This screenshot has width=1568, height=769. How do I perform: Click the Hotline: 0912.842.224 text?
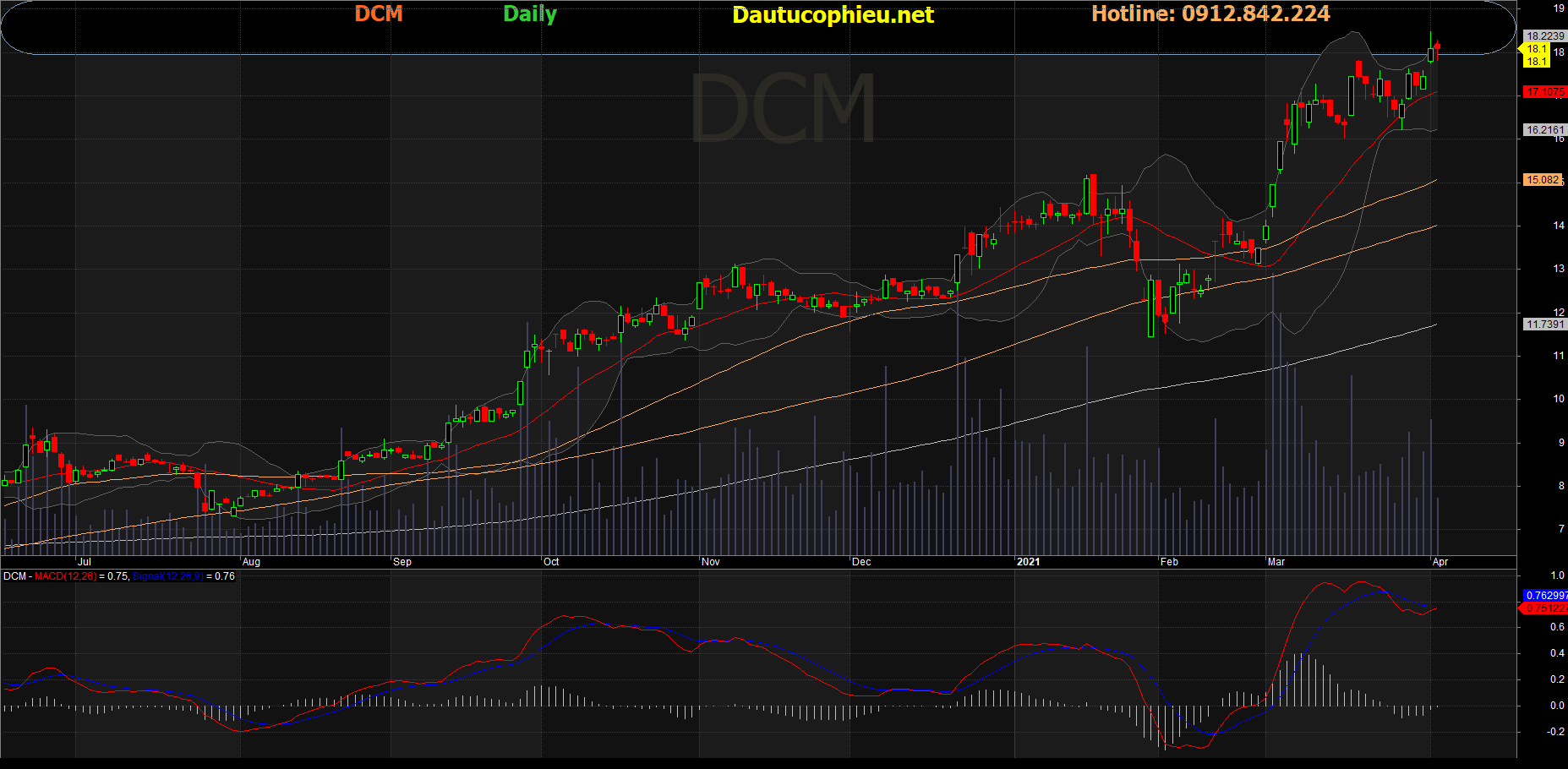point(1210,14)
